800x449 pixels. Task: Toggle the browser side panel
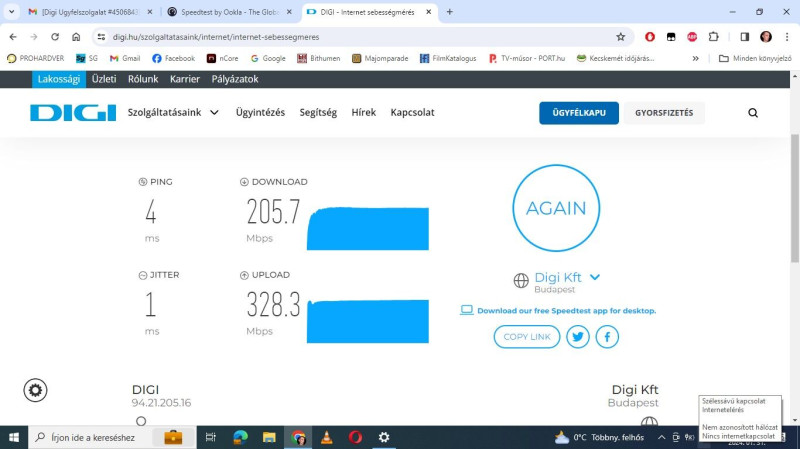744,37
